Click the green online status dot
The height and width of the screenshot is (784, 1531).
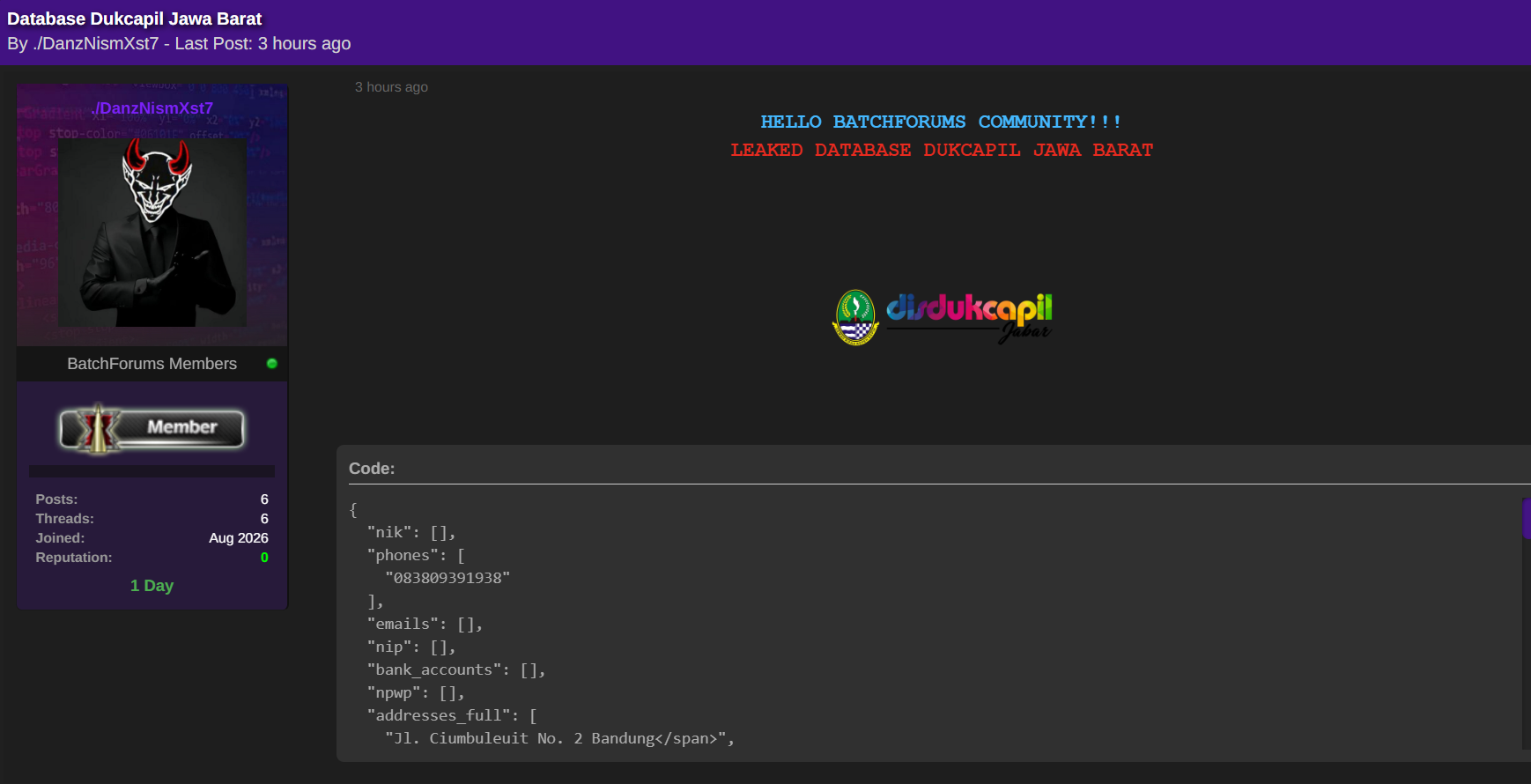pos(272,363)
